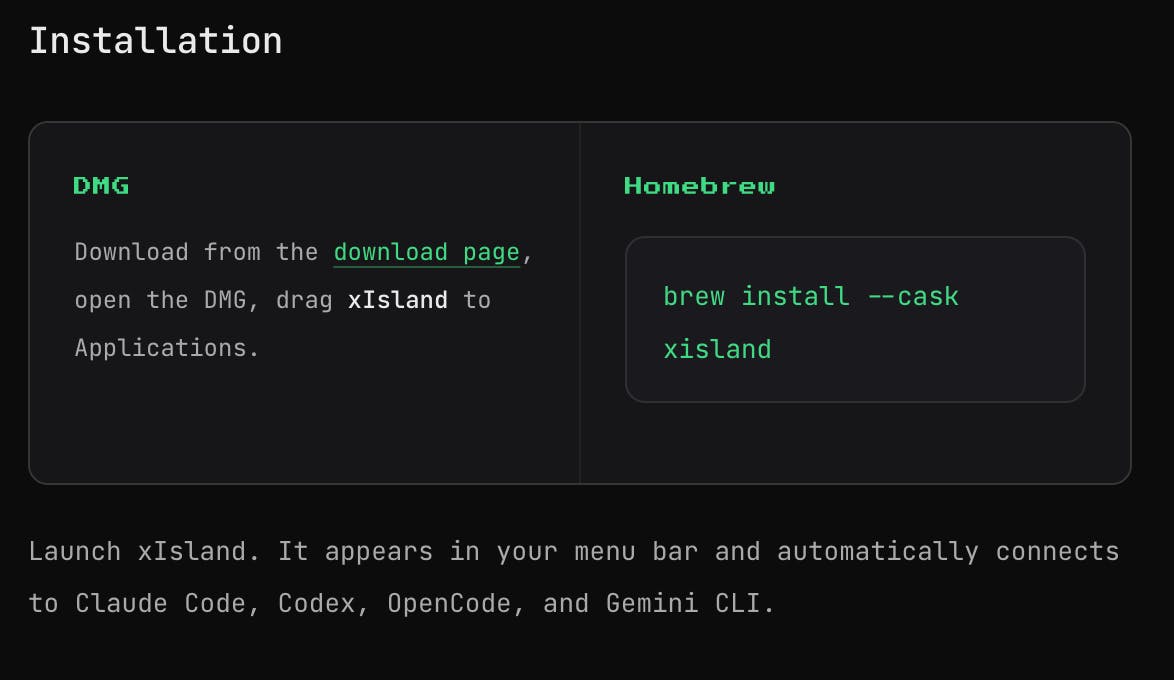Screen dimensions: 1174x680
Task: Click the word Applications in DMG instructions
Action: [160, 348]
